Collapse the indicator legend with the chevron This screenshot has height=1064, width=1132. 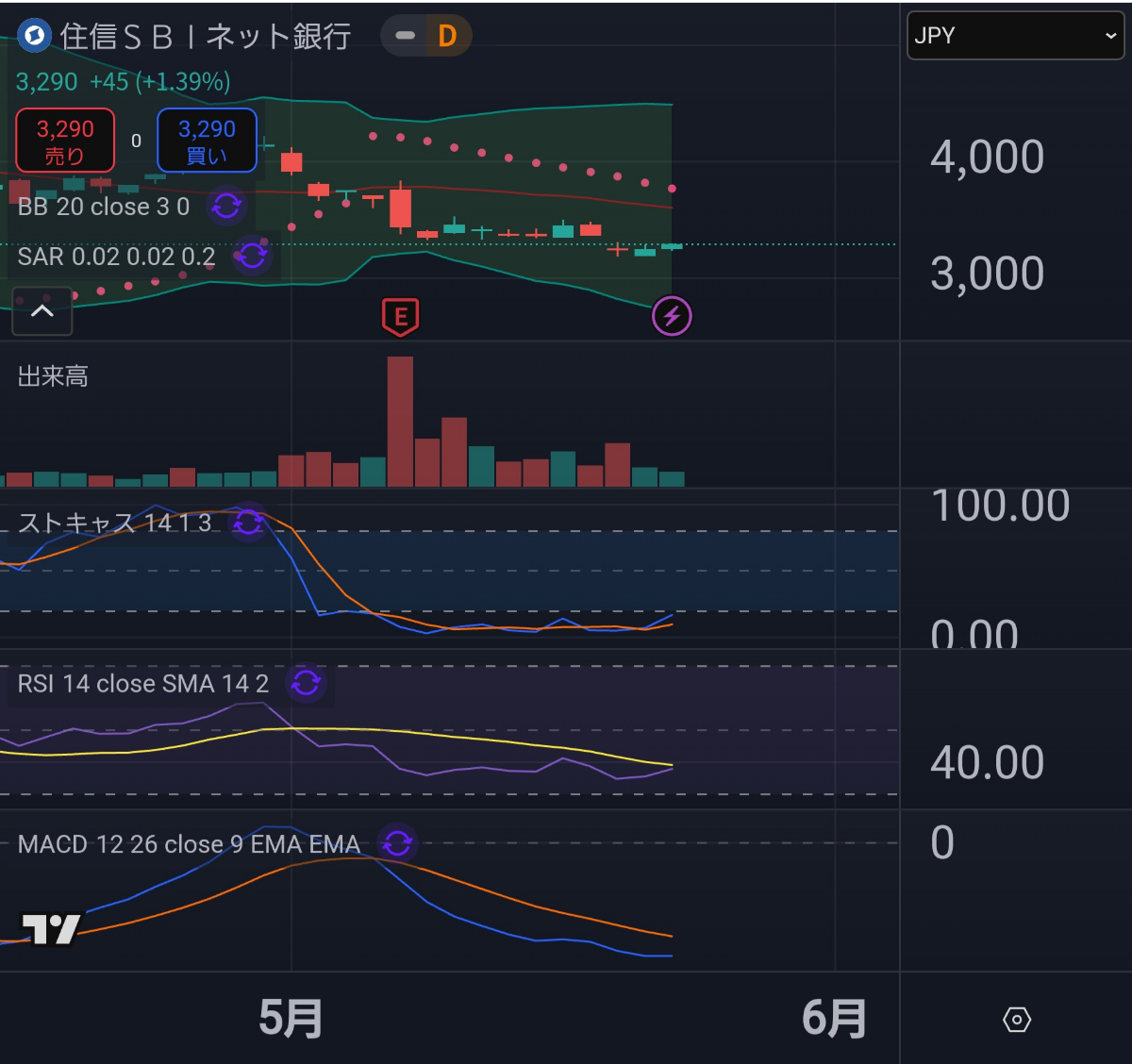[x=42, y=310]
